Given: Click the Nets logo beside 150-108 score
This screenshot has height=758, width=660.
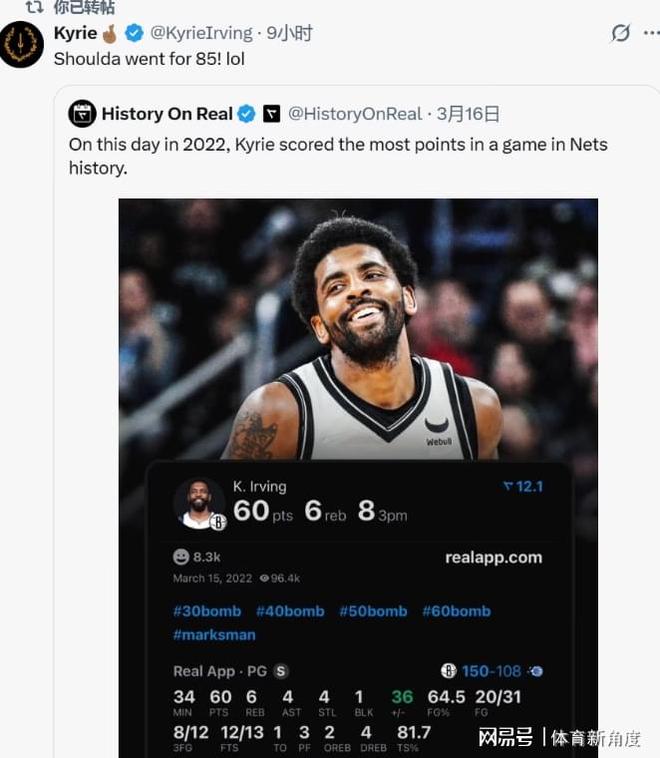Looking at the screenshot, I should 448,671.
